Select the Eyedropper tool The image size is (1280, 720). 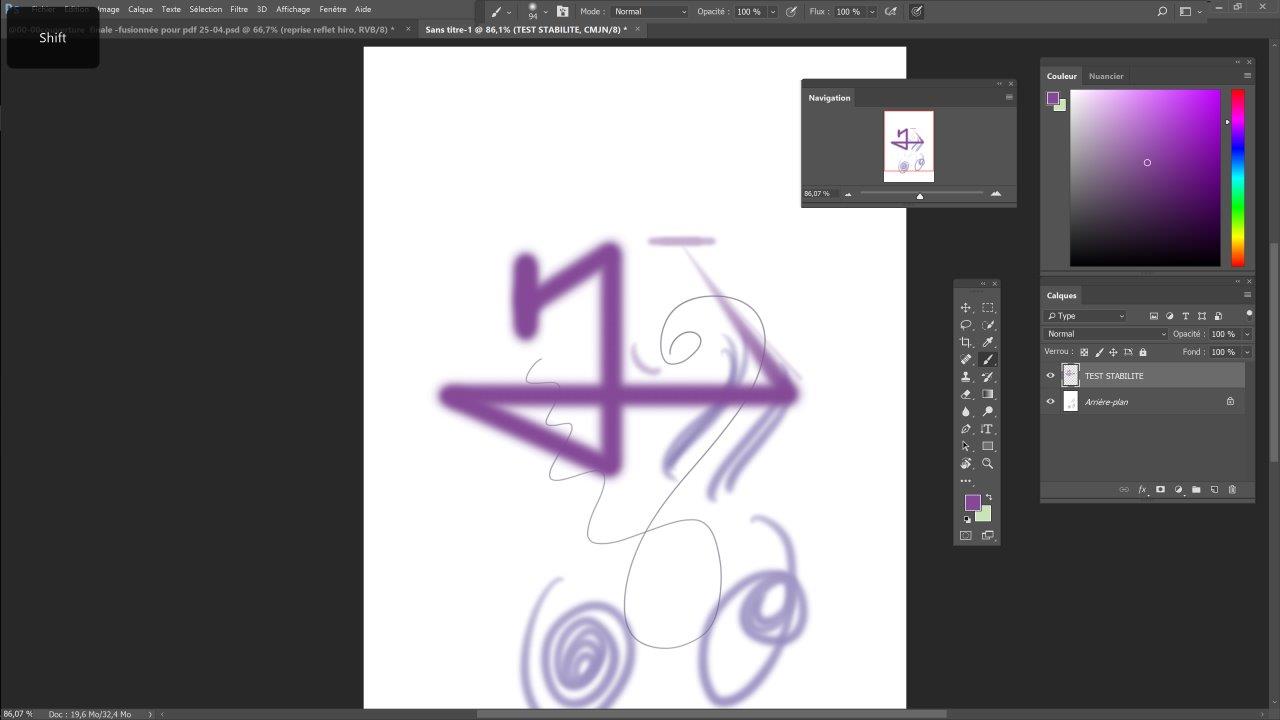988,342
